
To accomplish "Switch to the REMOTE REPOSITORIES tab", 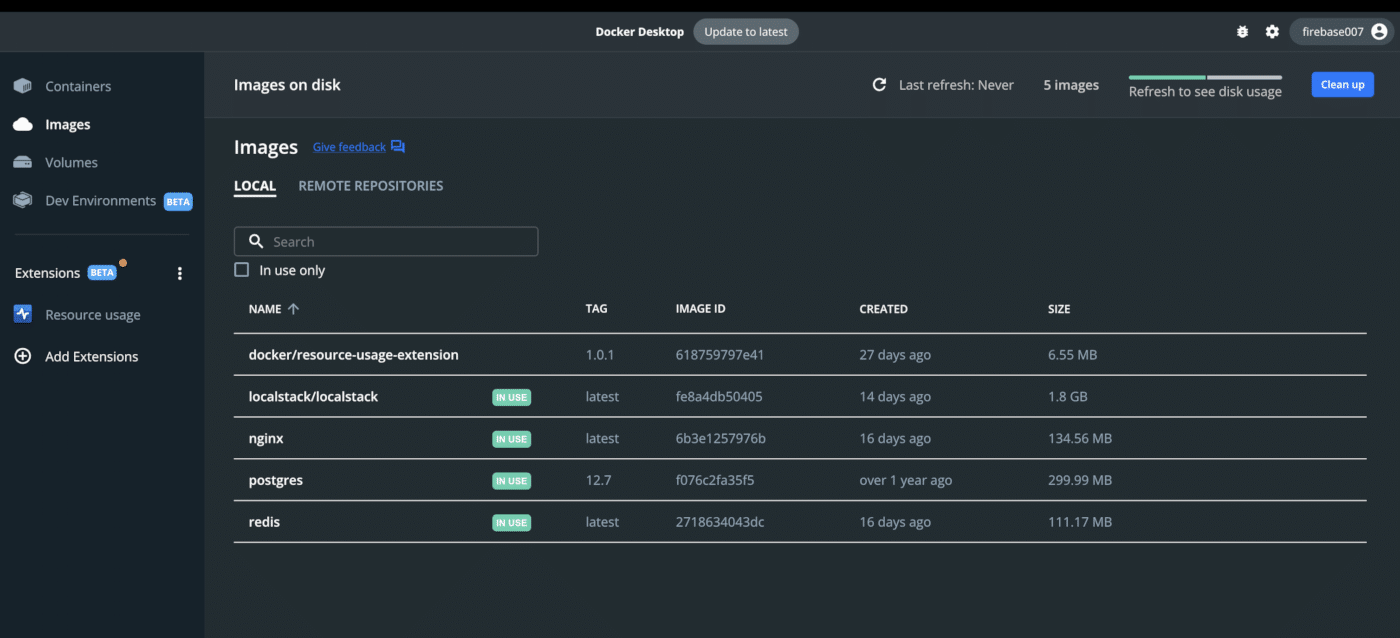I will point(370,185).
